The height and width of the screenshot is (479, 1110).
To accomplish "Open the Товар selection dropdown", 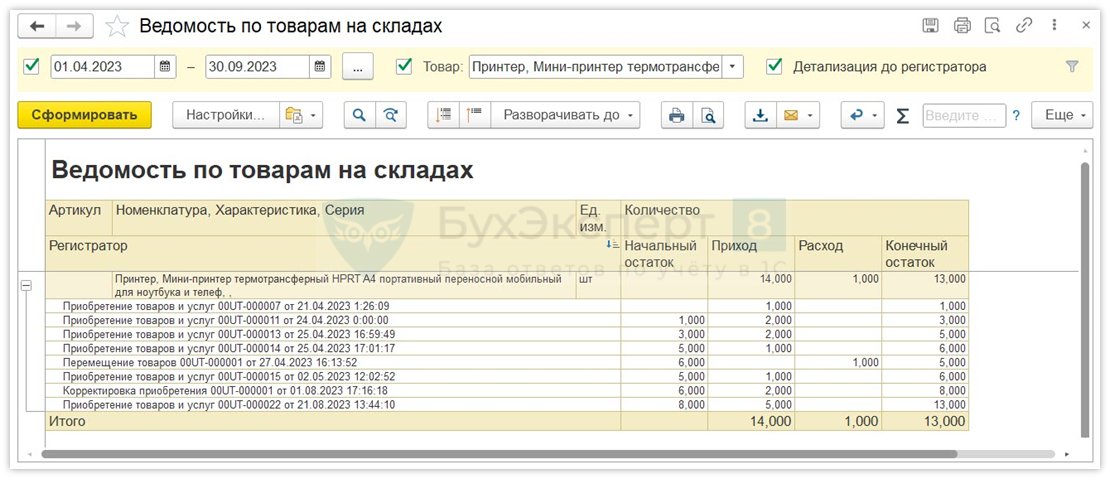I will [x=733, y=67].
